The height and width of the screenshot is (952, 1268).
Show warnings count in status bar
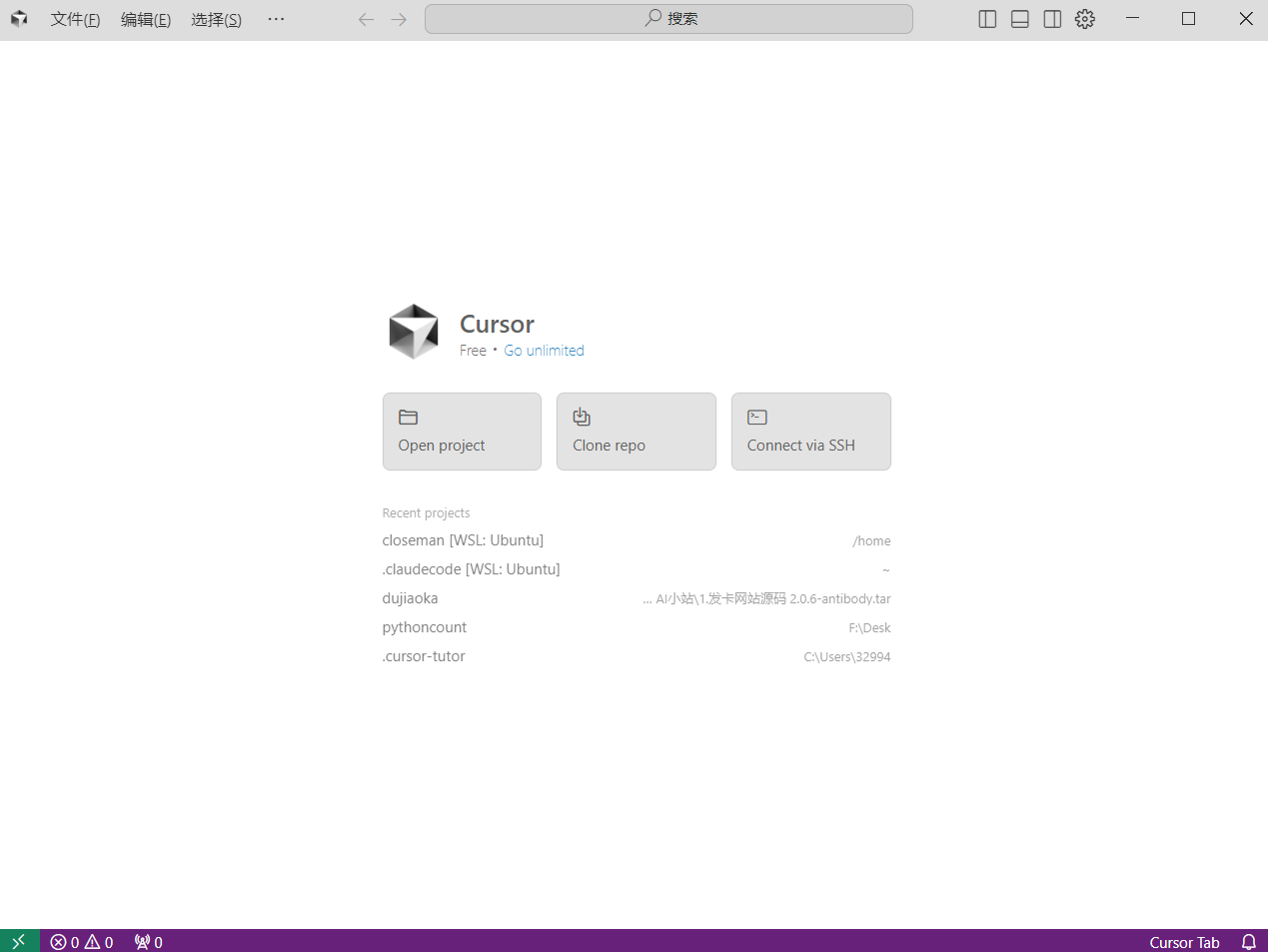[x=99, y=942]
